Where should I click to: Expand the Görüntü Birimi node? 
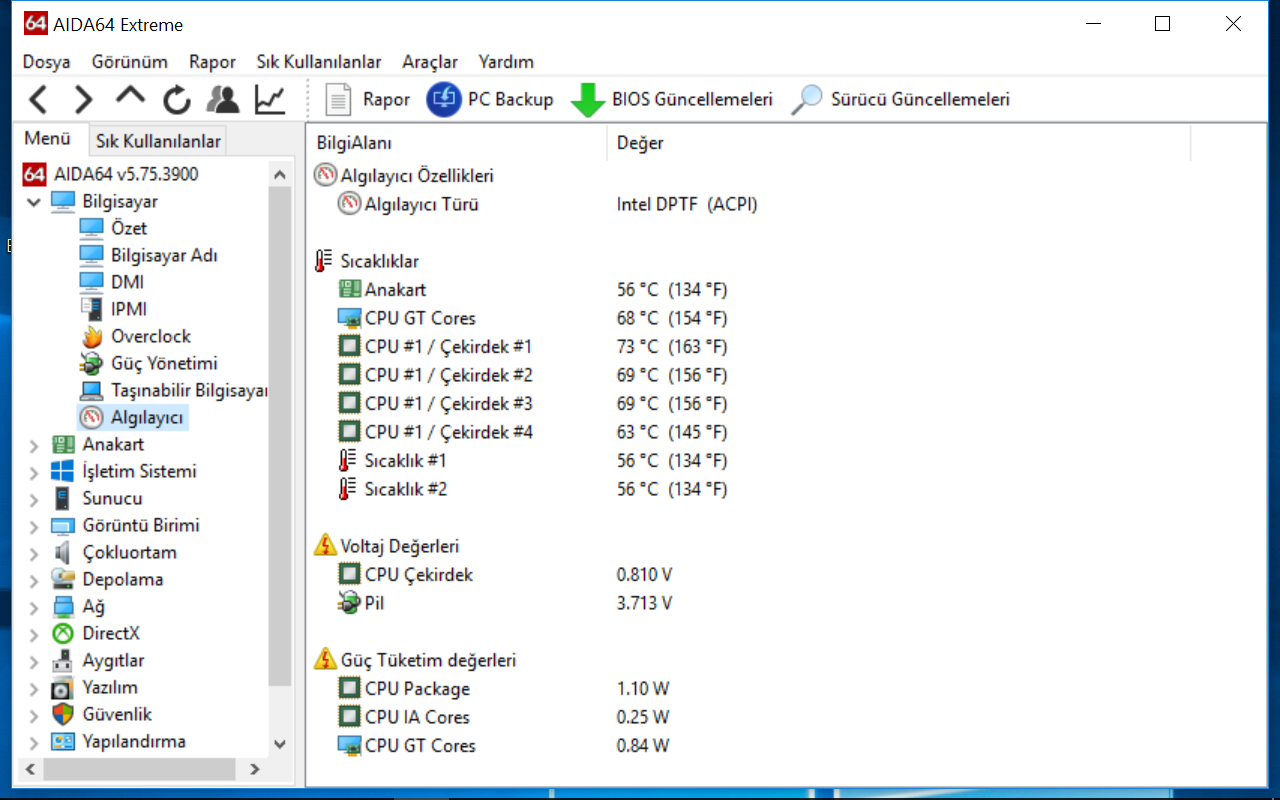[x=34, y=526]
